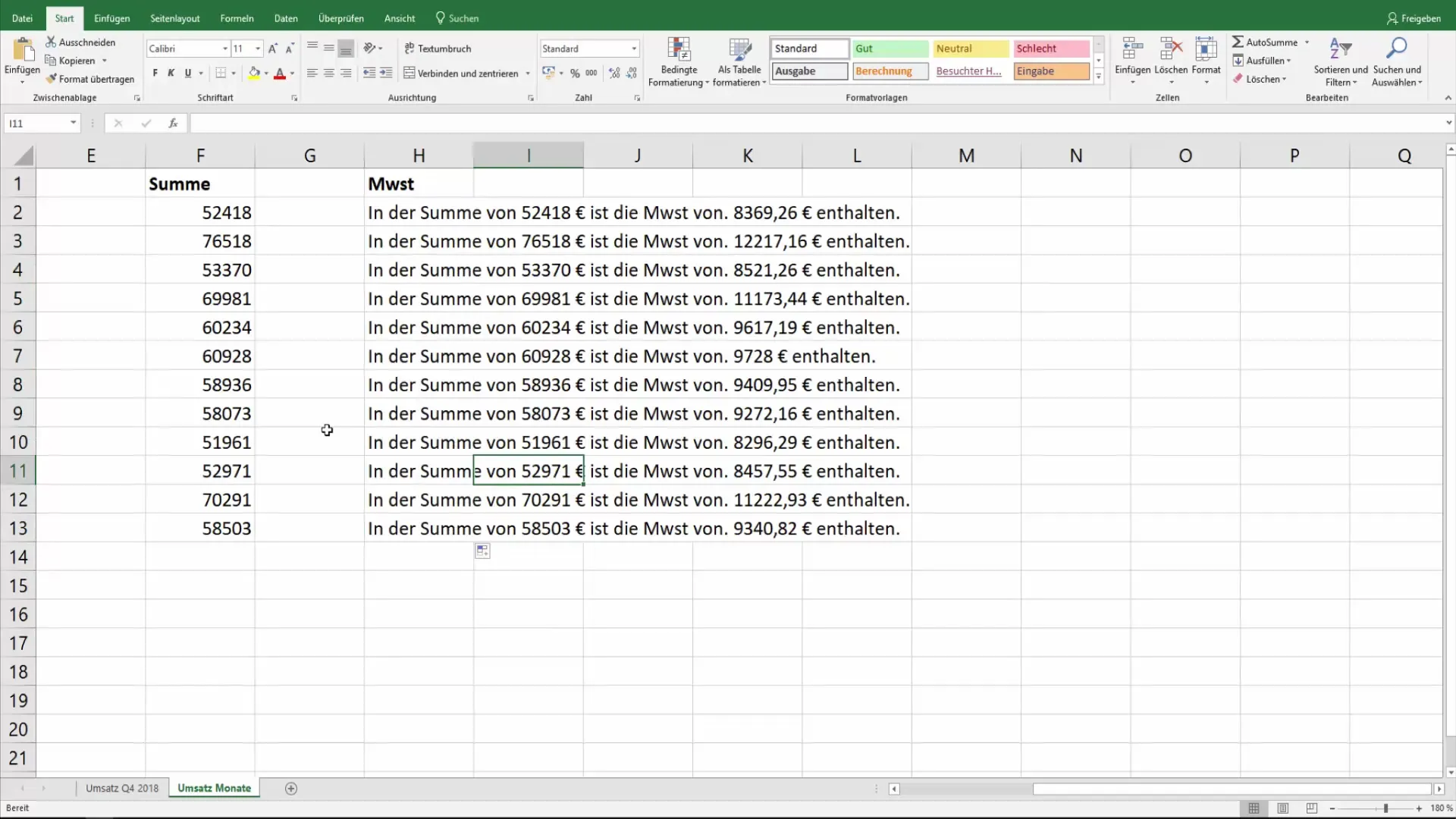Open Suchen und Auswählen
The width and height of the screenshot is (1456, 819).
pos(1397,62)
